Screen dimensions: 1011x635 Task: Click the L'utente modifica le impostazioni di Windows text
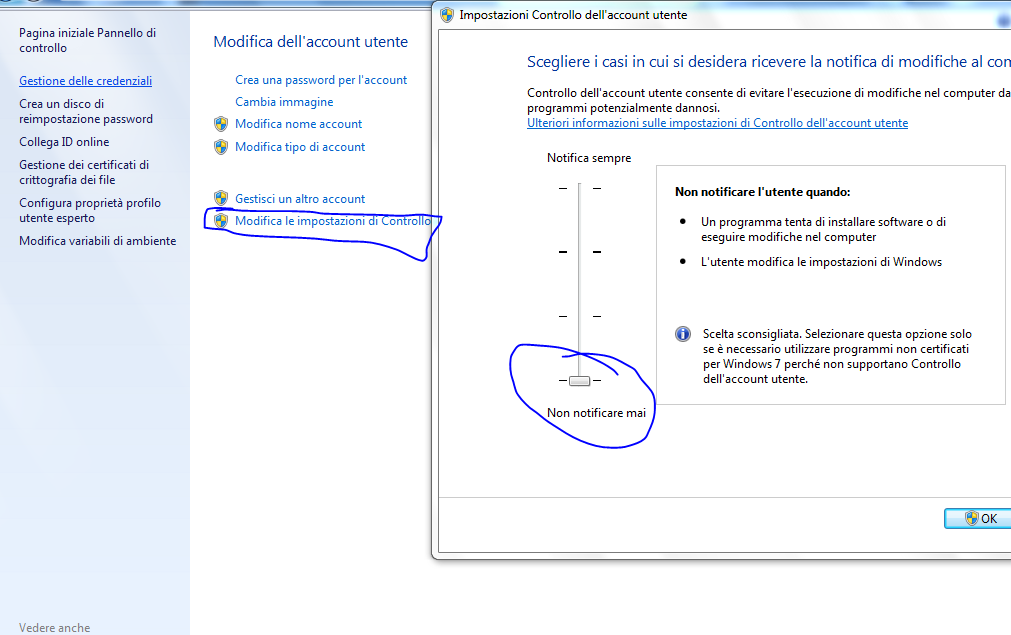coord(821,262)
